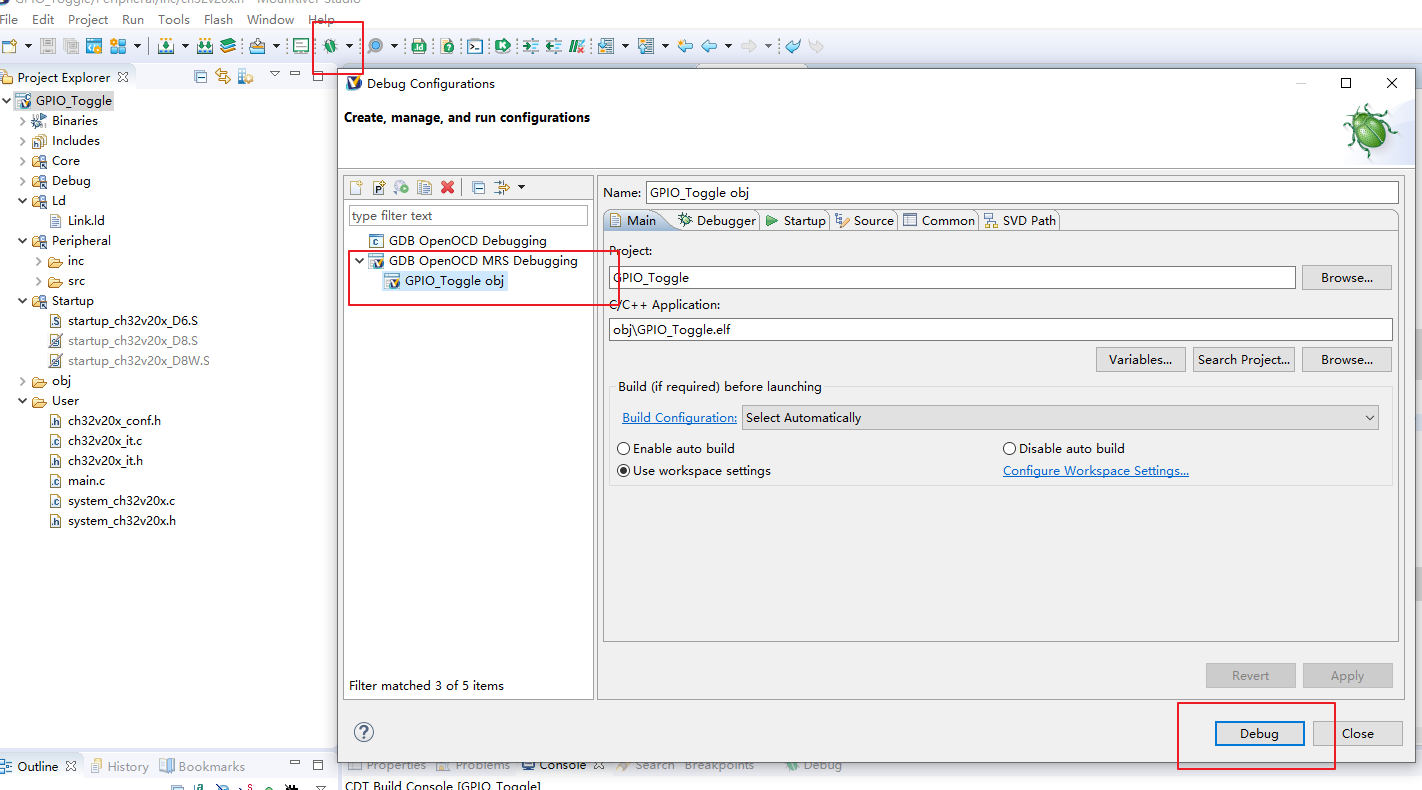Click the red X Delete configuration icon
Image resolution: width=1422 pixels, height=790 pixels.
pyautogui.click(x=448, y=187)
